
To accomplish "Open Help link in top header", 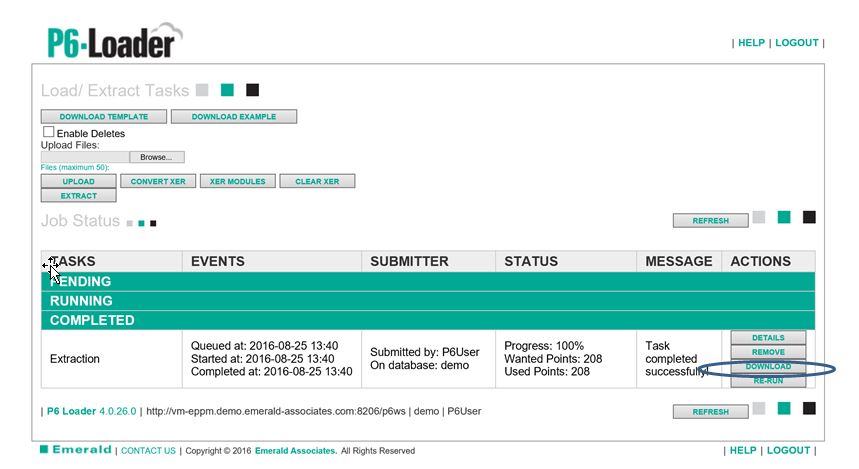I will click(751, 43).
